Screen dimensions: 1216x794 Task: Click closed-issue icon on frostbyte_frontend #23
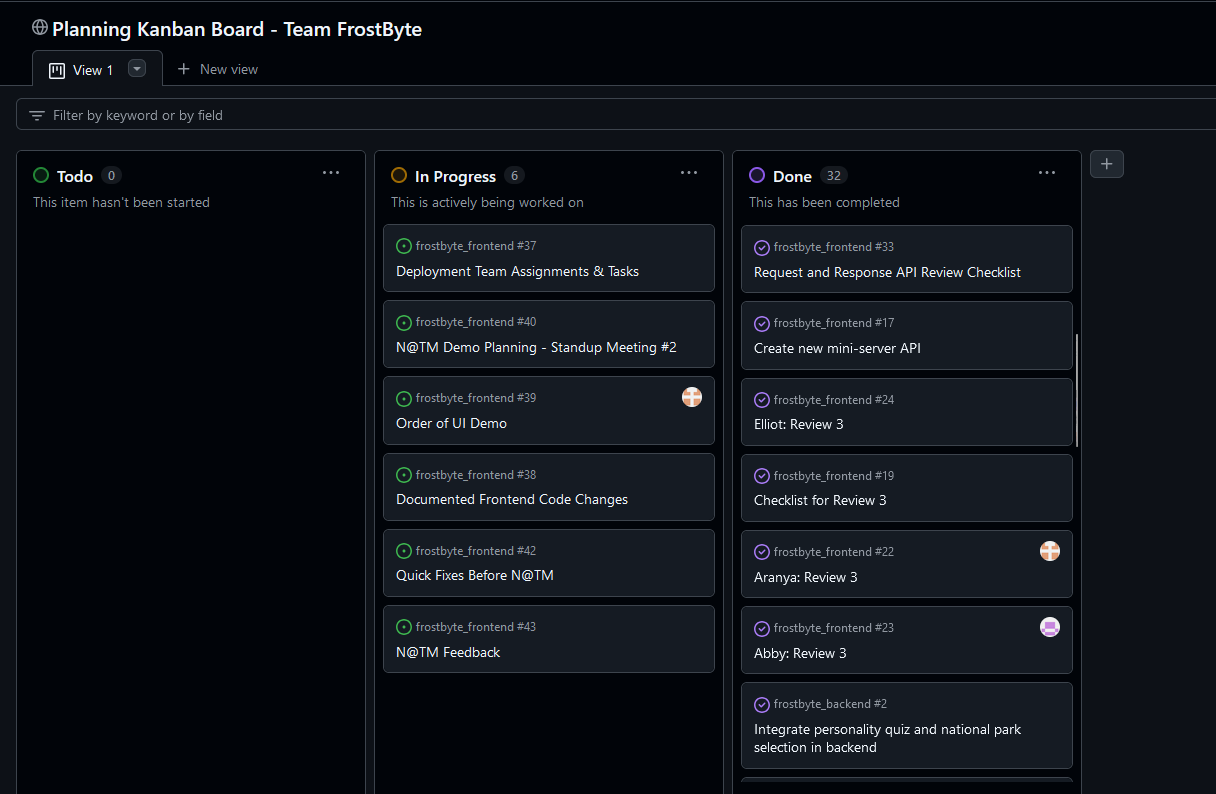(x=762, y=628)
